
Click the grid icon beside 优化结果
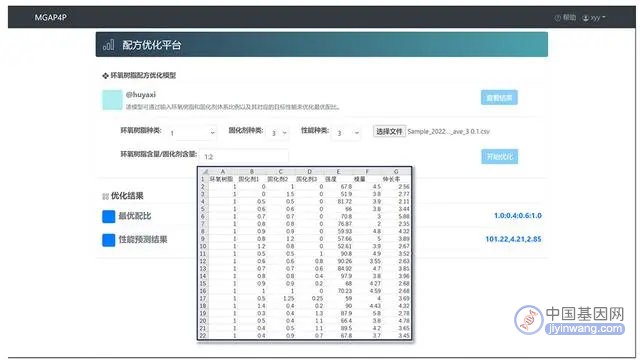[105, 196]
